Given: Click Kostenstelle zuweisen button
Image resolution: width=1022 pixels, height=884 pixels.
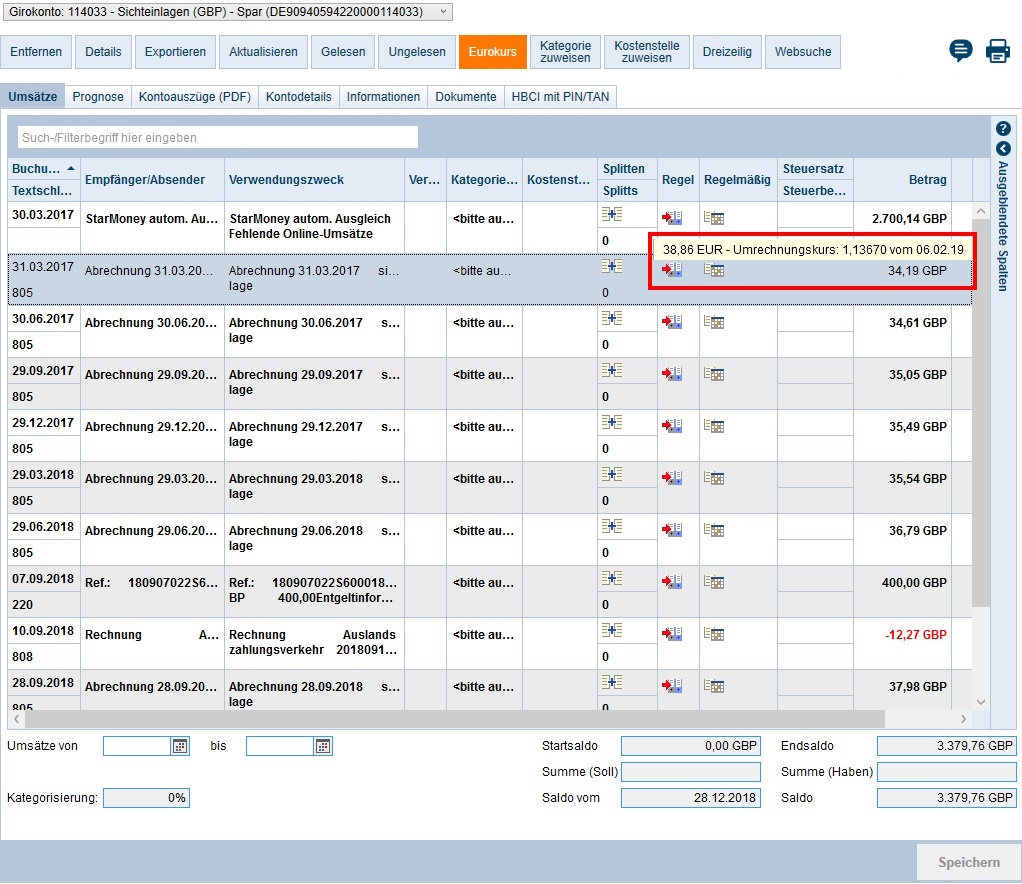Looking at the screenshot, I should coord(647,52).
